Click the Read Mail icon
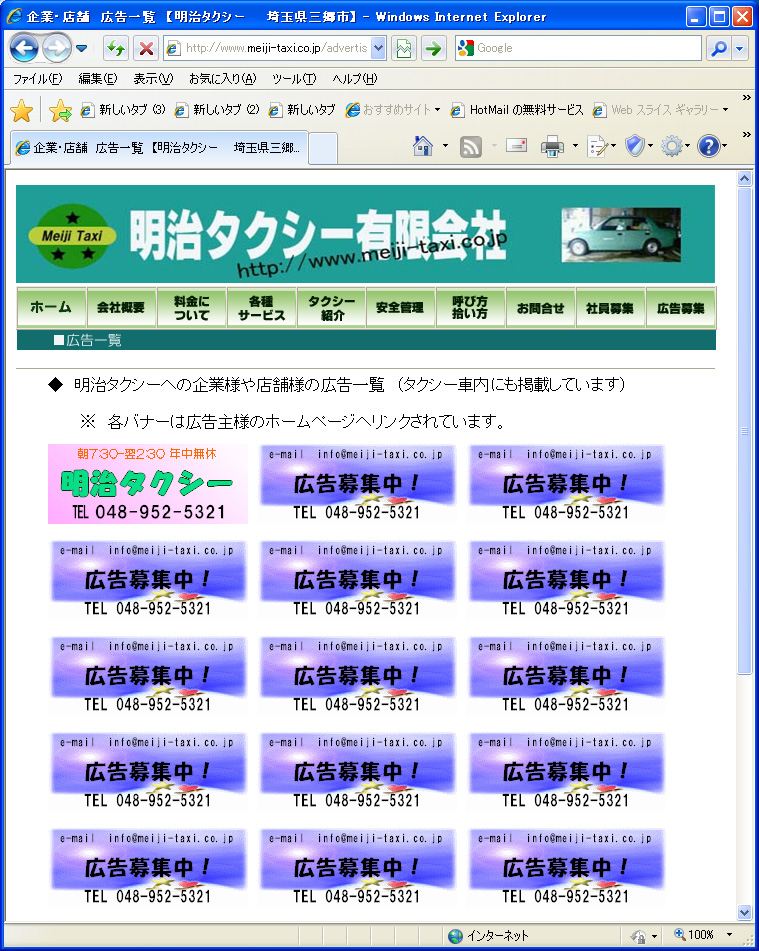The image size is (759, 951). 516,146
